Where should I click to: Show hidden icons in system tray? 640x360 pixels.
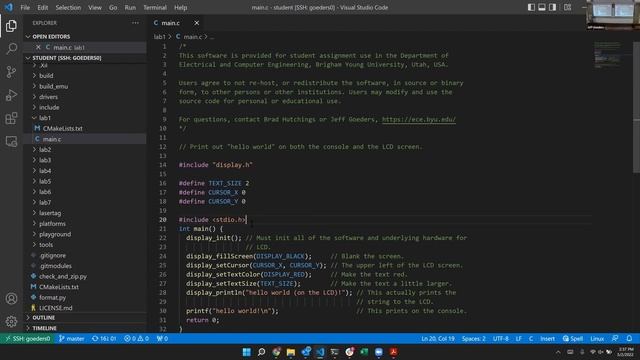pos(558,352)
